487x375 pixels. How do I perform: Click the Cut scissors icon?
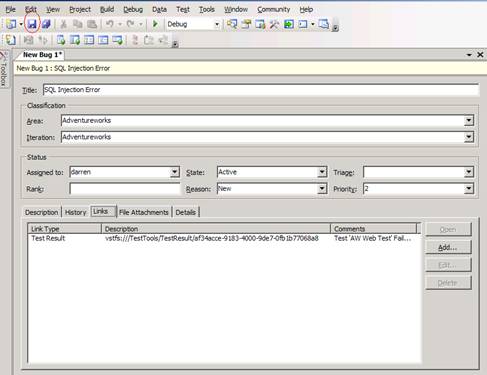coord(63,24)
